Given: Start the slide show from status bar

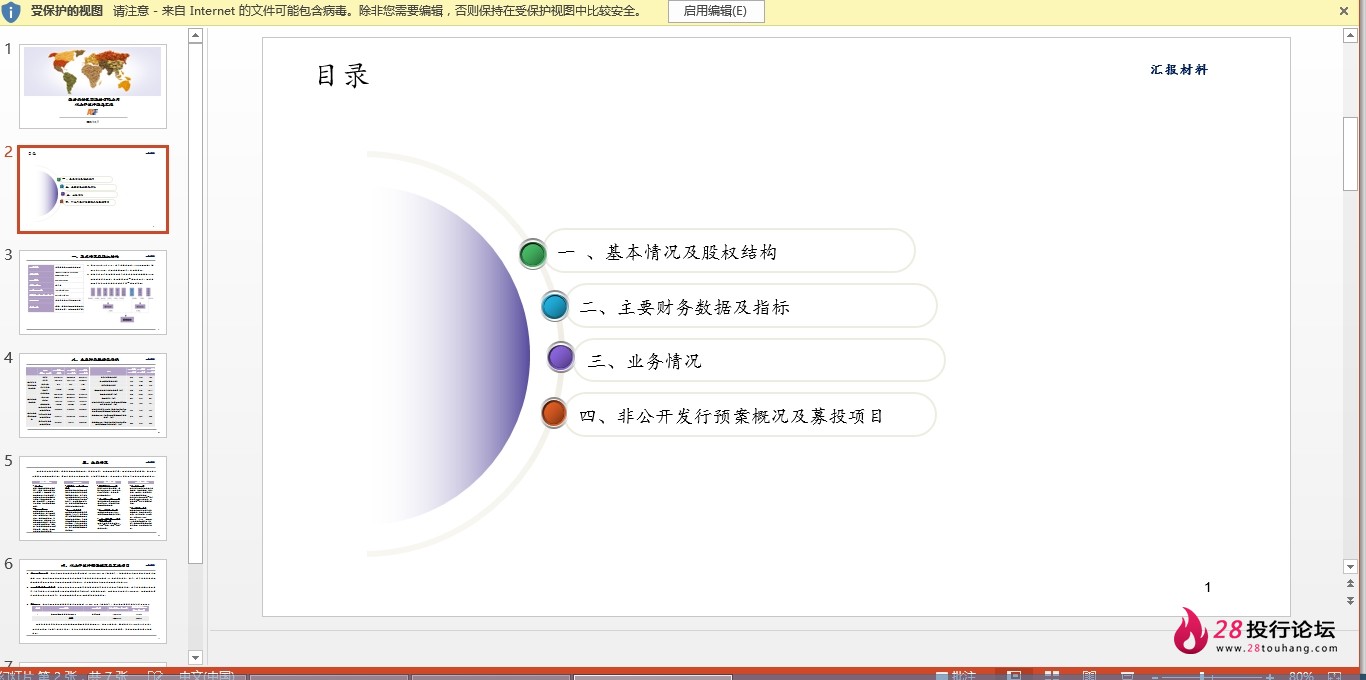Looking at the screenshot, I should 1127,676.
